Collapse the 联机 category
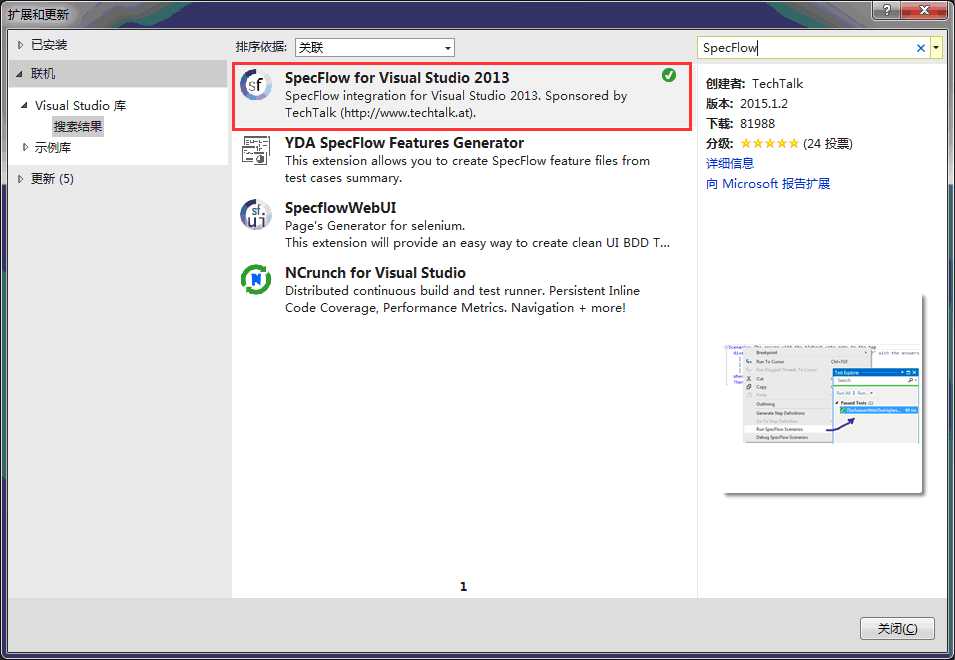 [x=19, y=74]
